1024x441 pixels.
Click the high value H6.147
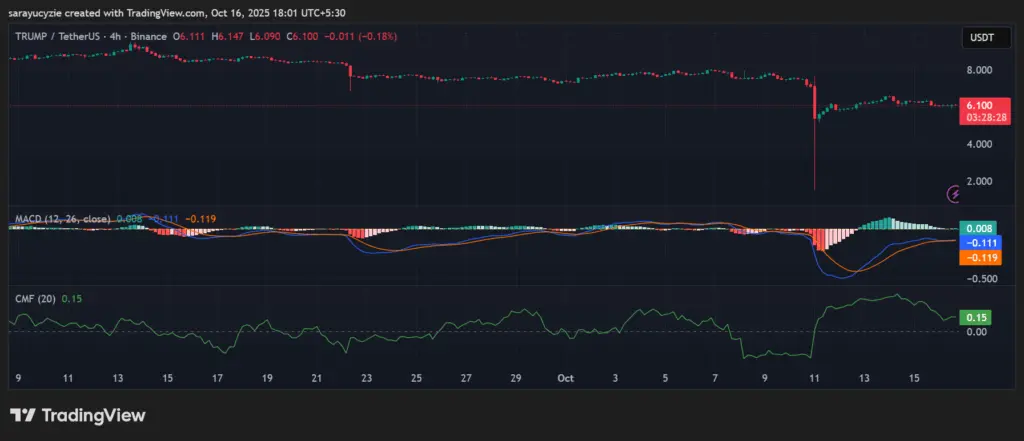(x=227, y=37)
